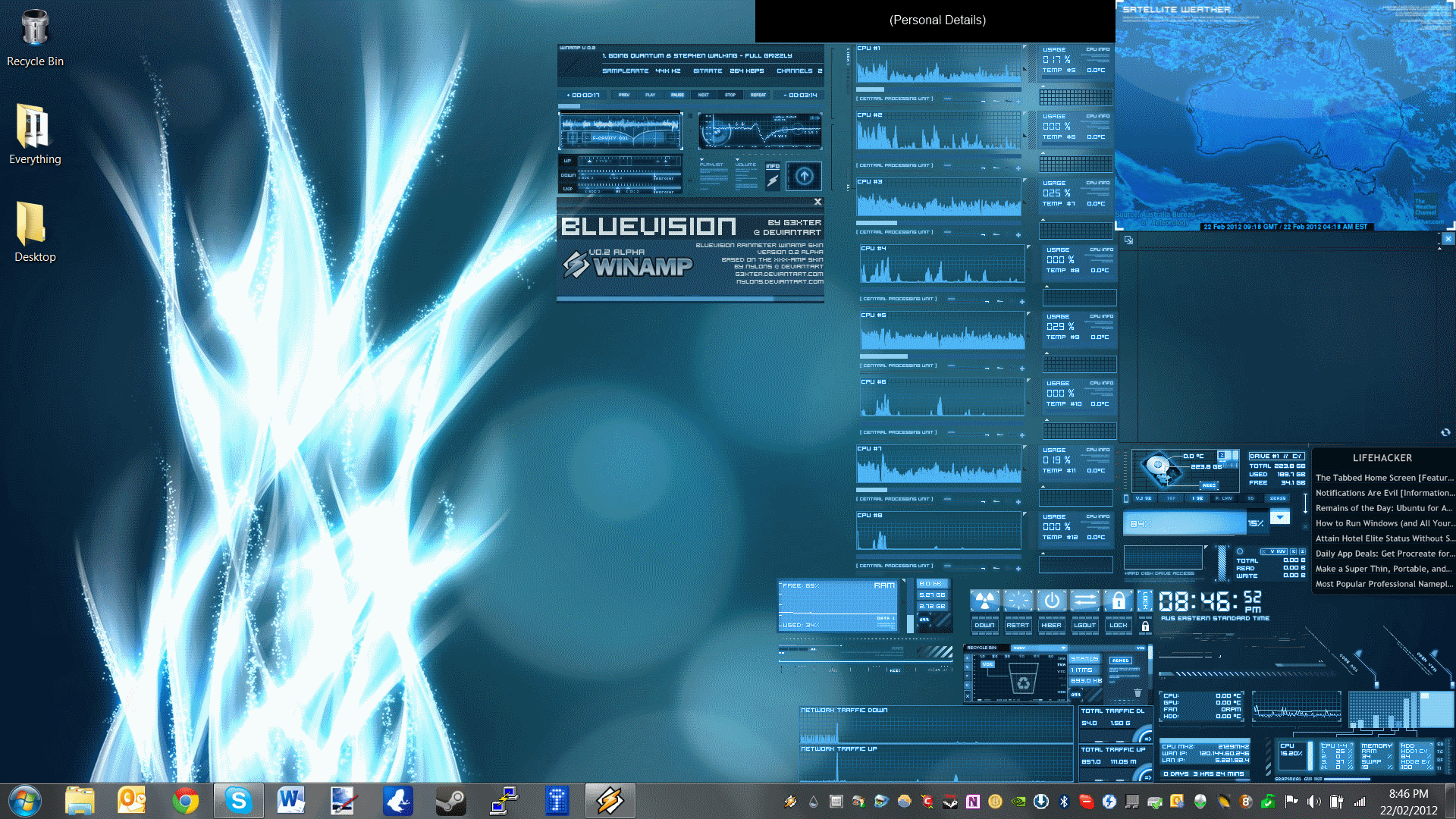This screenshot has width=1456, height=819.
Task: Open the Recycle Bin widget dropdown
Action: [x=1039, y=648]
